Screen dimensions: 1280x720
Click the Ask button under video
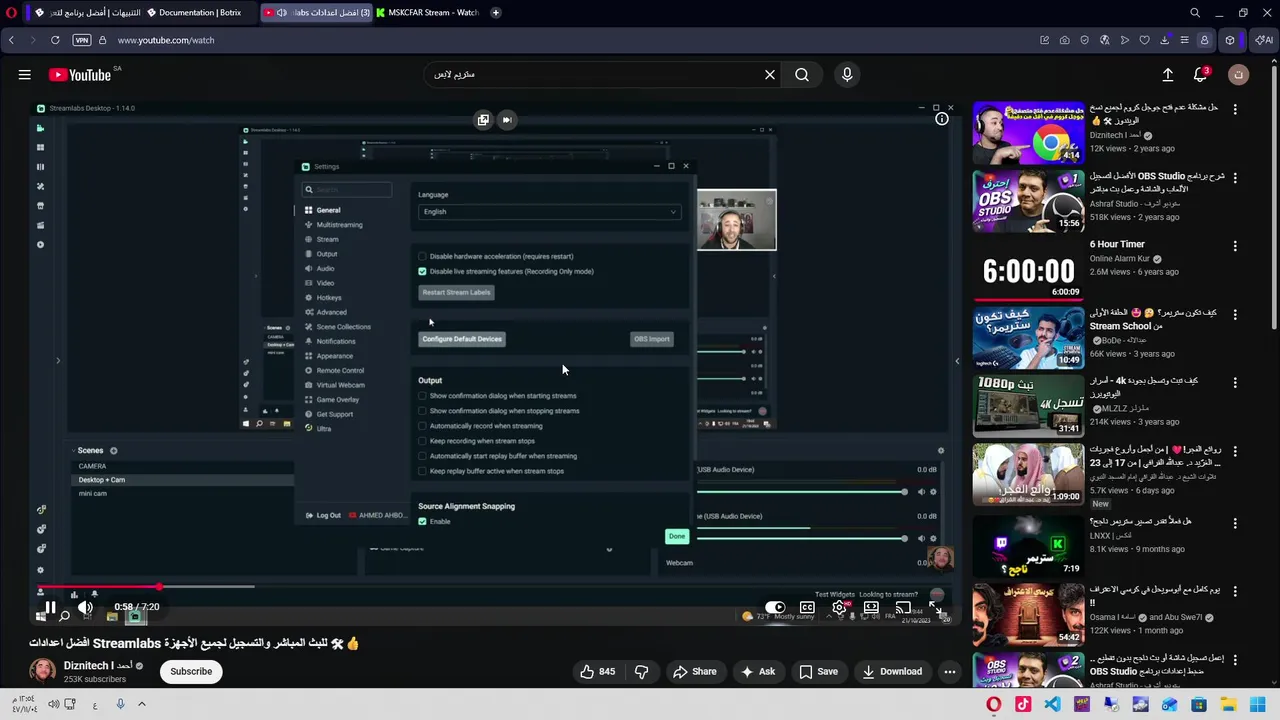click(x=757, y=671)
